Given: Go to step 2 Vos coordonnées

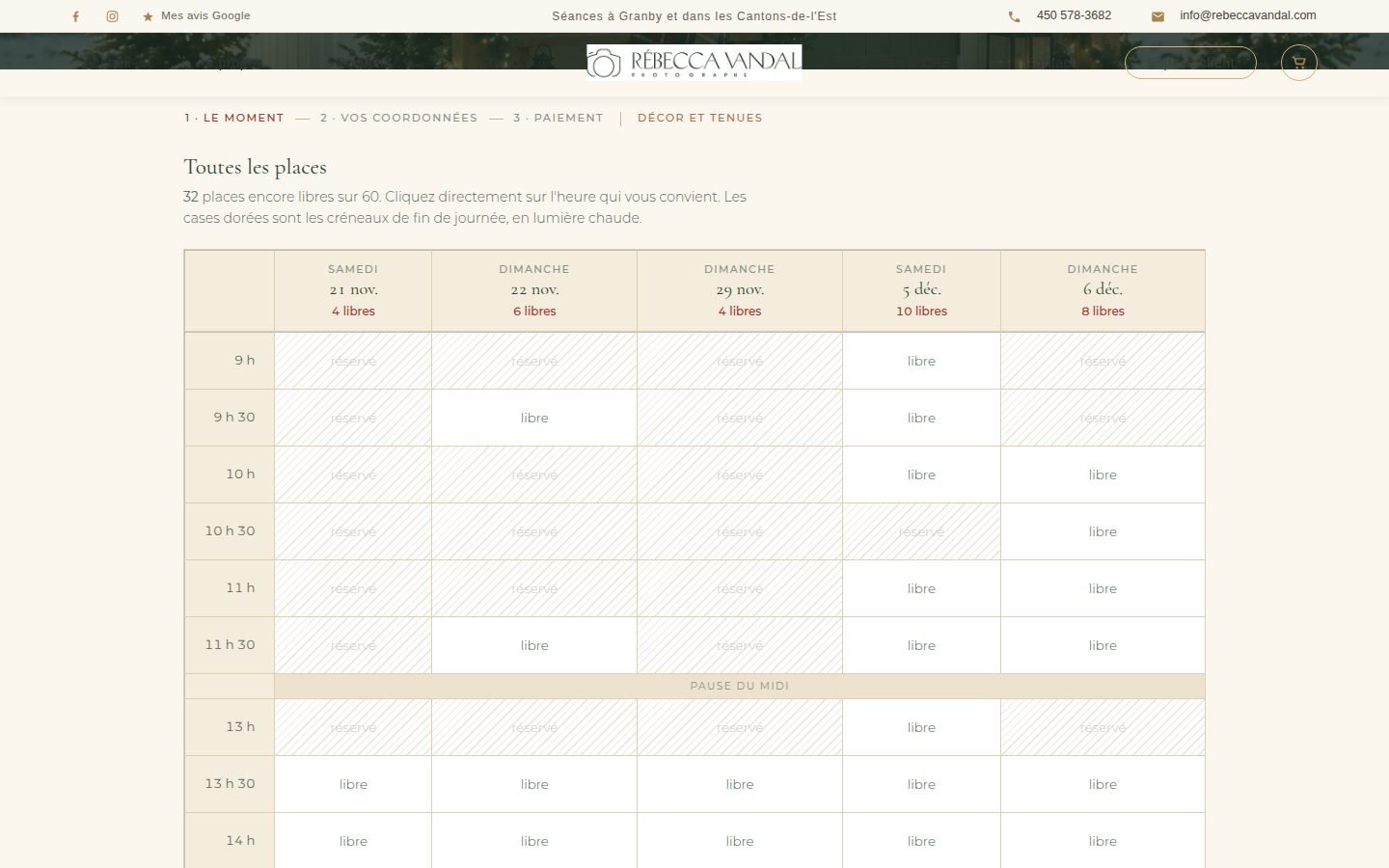Looking at the screenshot, I should 398,118.
